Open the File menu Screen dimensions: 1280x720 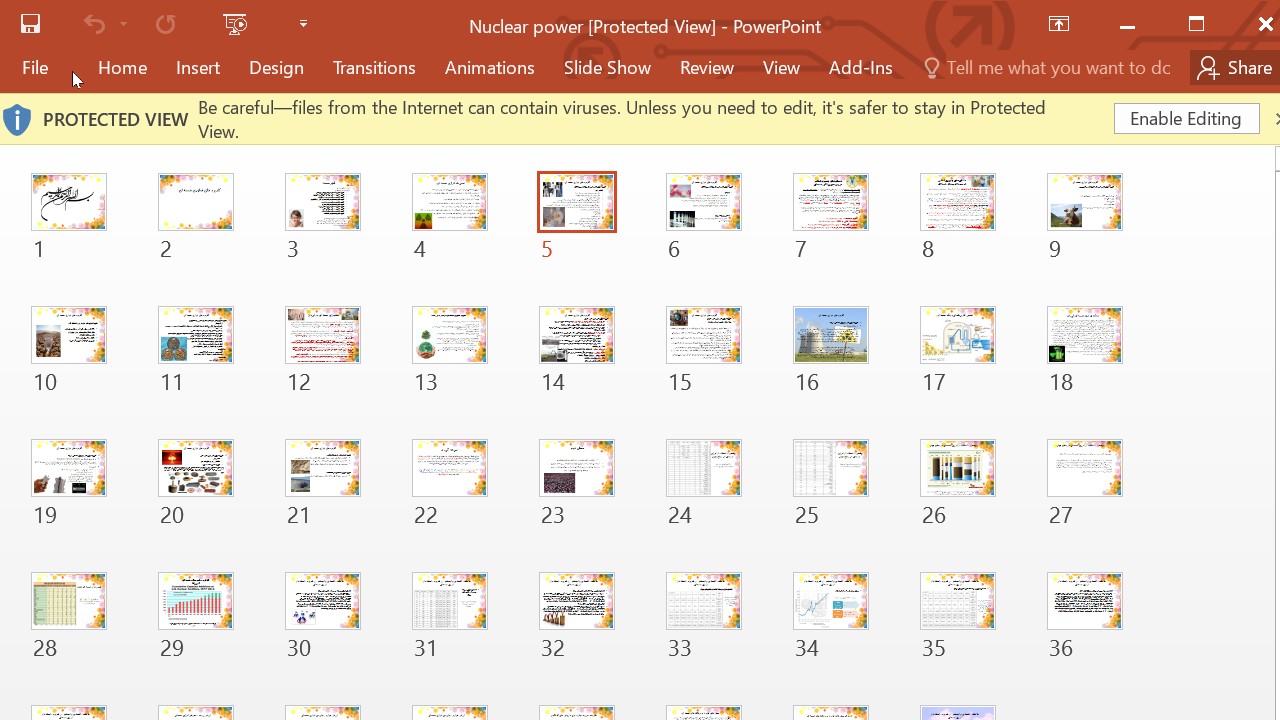click(x=35, y=68)
